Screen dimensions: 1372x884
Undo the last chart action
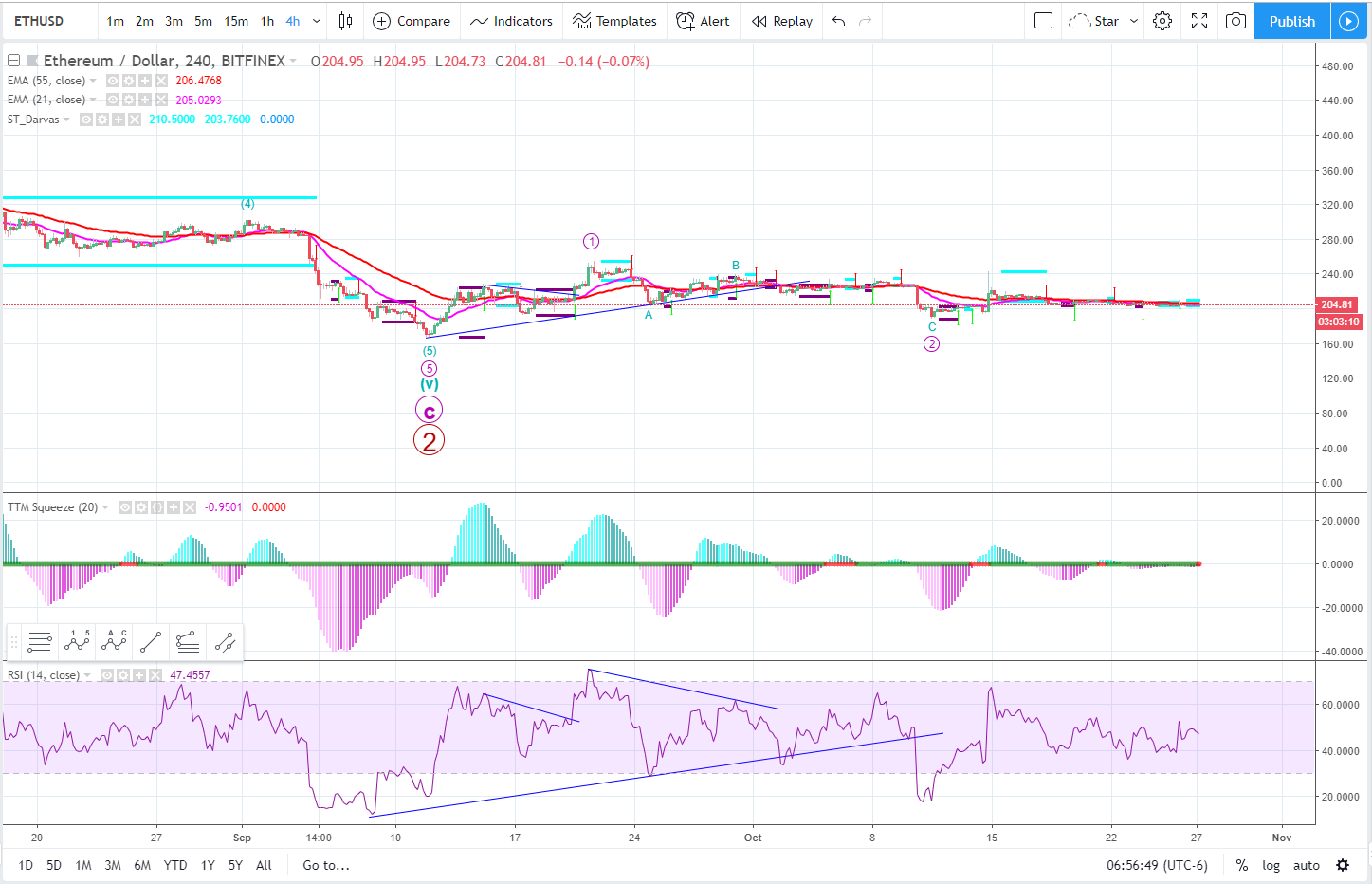(x=838, y=21)
